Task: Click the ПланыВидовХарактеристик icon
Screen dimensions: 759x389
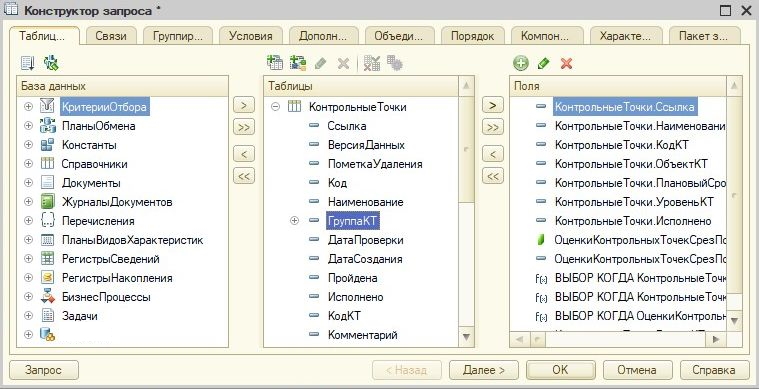Action: [x=47, y=239]
